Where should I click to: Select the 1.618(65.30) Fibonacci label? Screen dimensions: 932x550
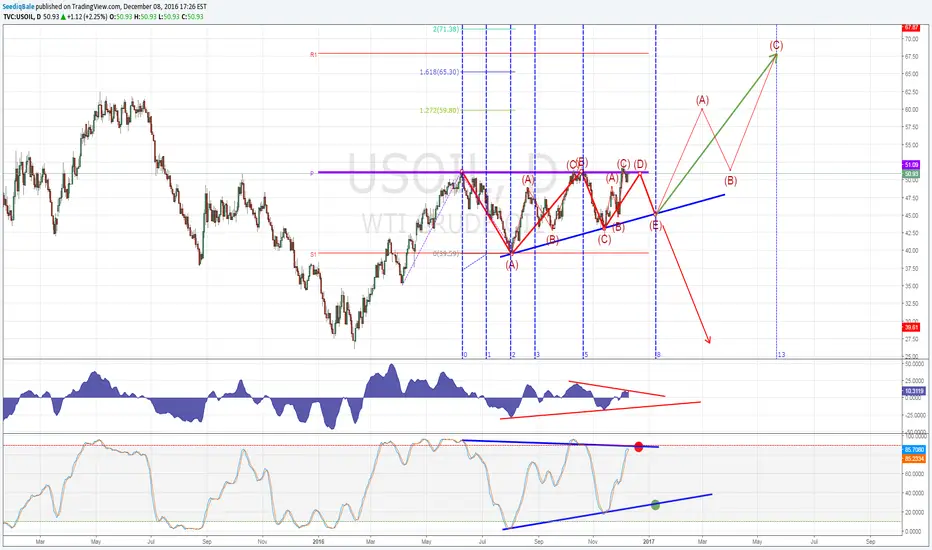[x=439, y=72]
